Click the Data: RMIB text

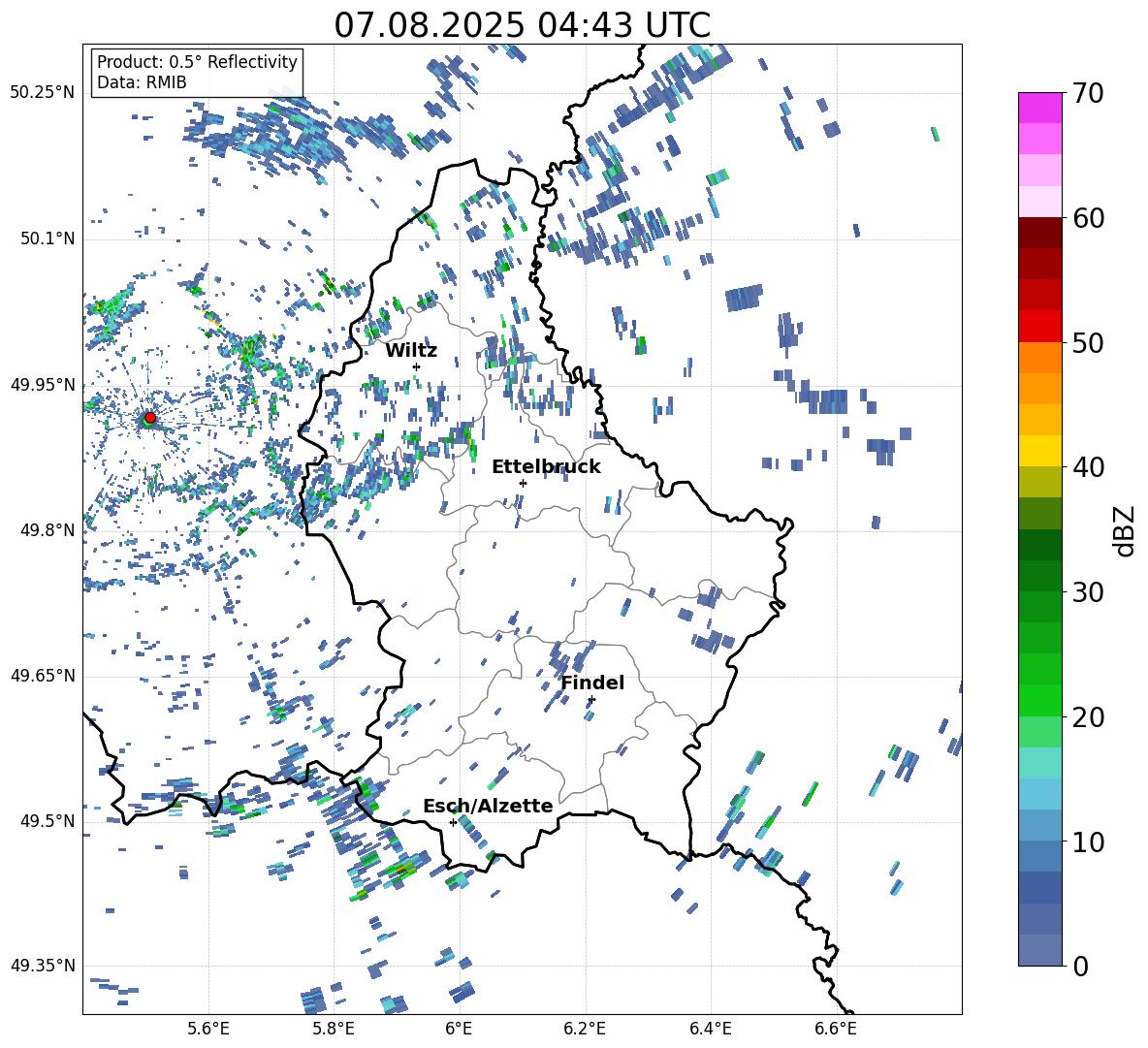click(x=142, y=82)
